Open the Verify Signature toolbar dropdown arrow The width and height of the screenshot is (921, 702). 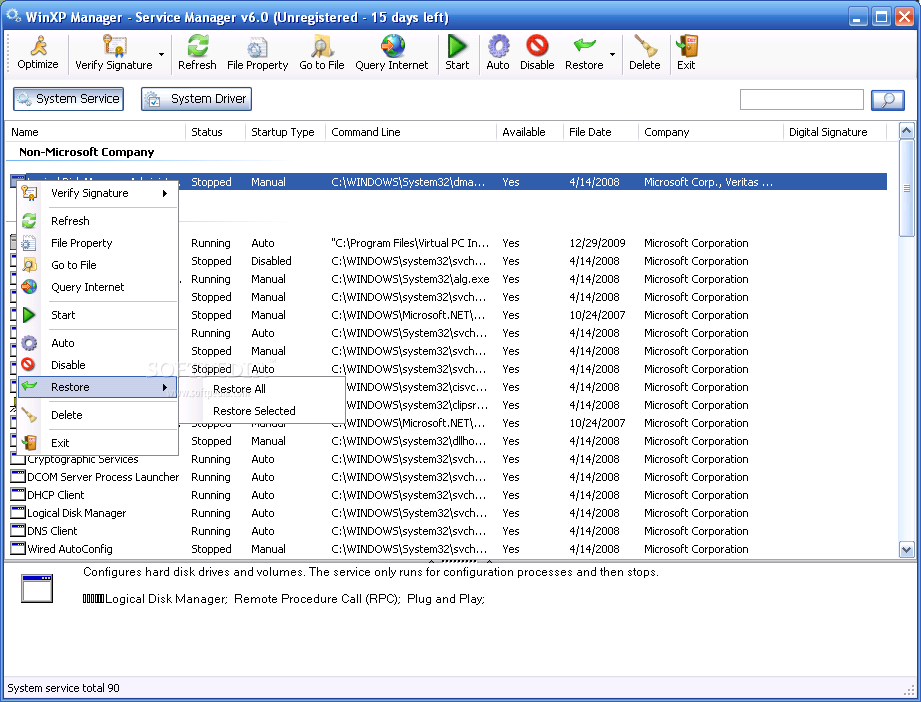[x=162, y=55]
